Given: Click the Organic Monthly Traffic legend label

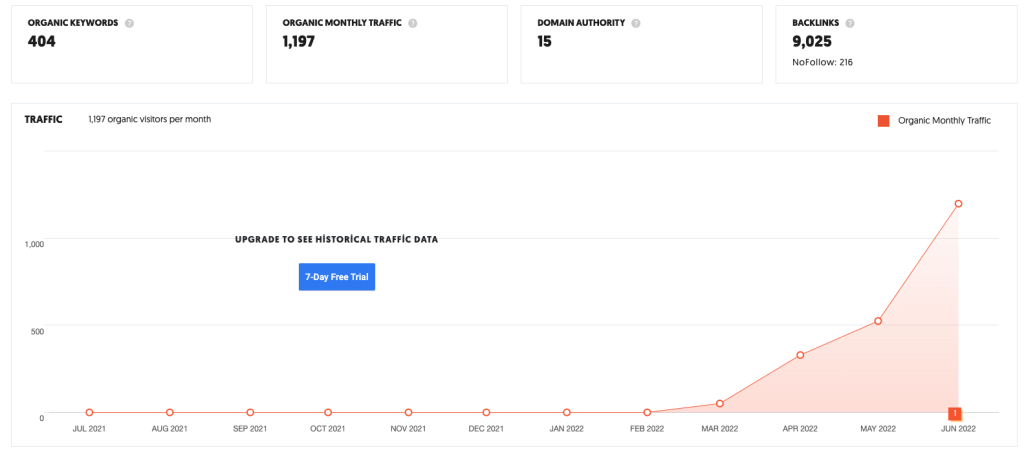Looking at the screenshot, I should [x=944, y=121].
